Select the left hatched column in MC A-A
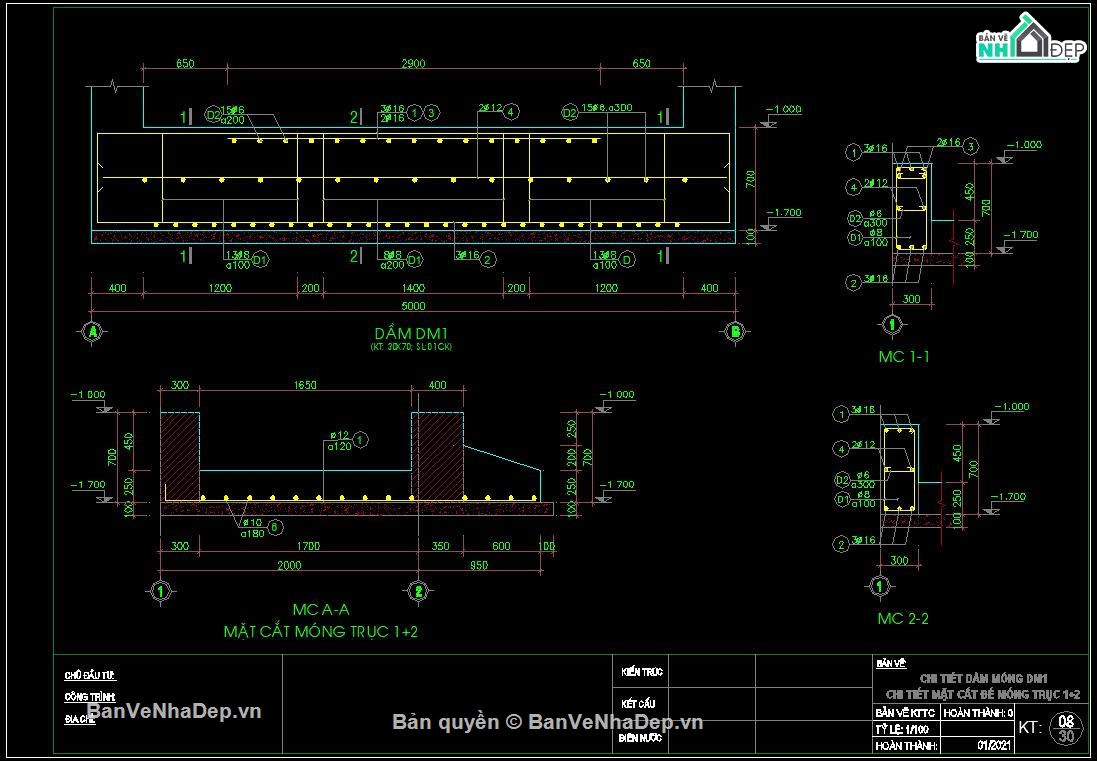This screenshot has height=761, width=1097. click(181, 457)
